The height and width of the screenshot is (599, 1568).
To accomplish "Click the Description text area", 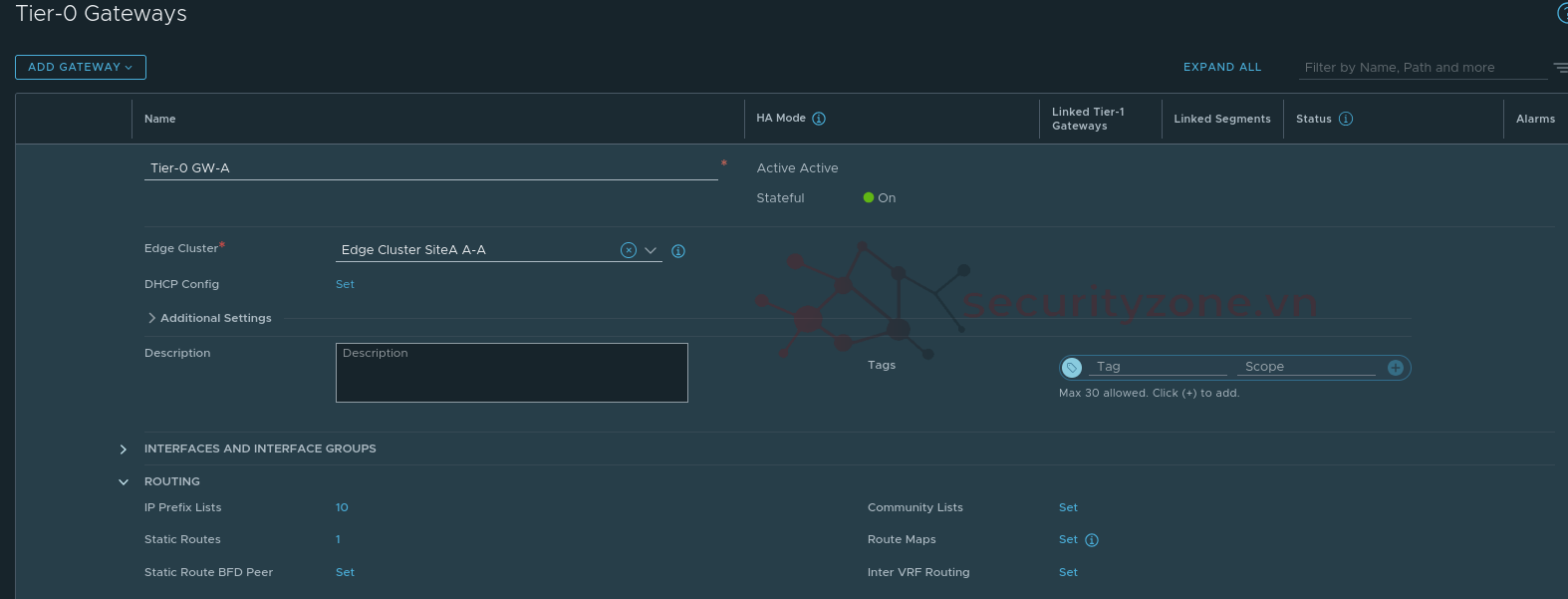I will point(511,373).
